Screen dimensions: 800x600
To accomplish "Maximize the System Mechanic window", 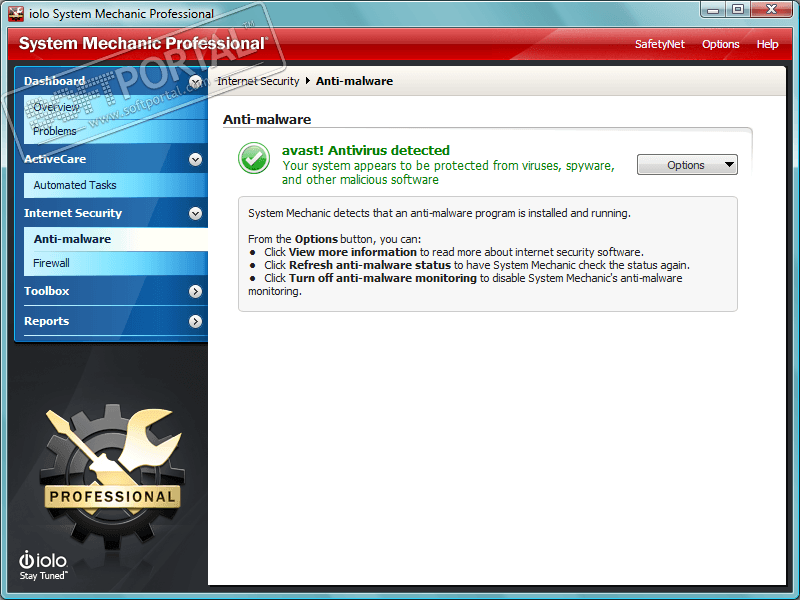I will 738,10.
